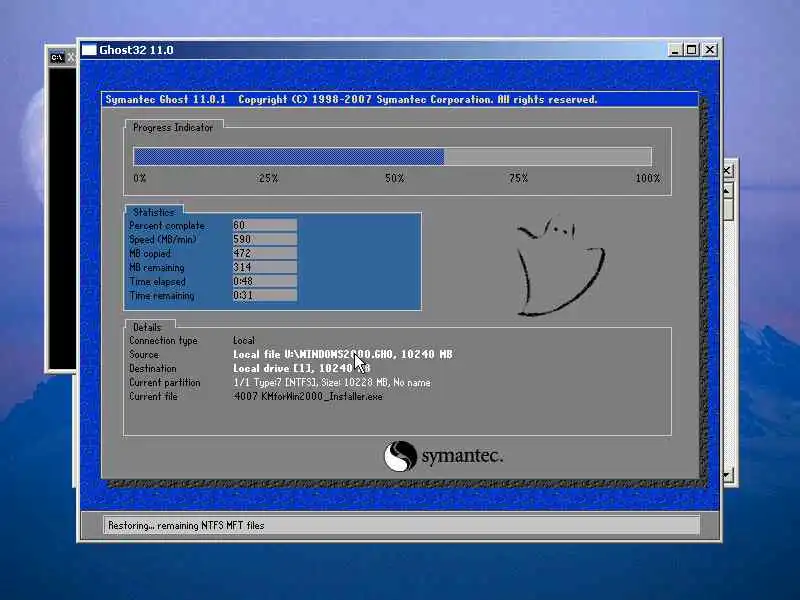Click scroll down arrow in the right background window
Image resolution: width=800 pixels, height=600 pixels.
(x=728, y=476)
